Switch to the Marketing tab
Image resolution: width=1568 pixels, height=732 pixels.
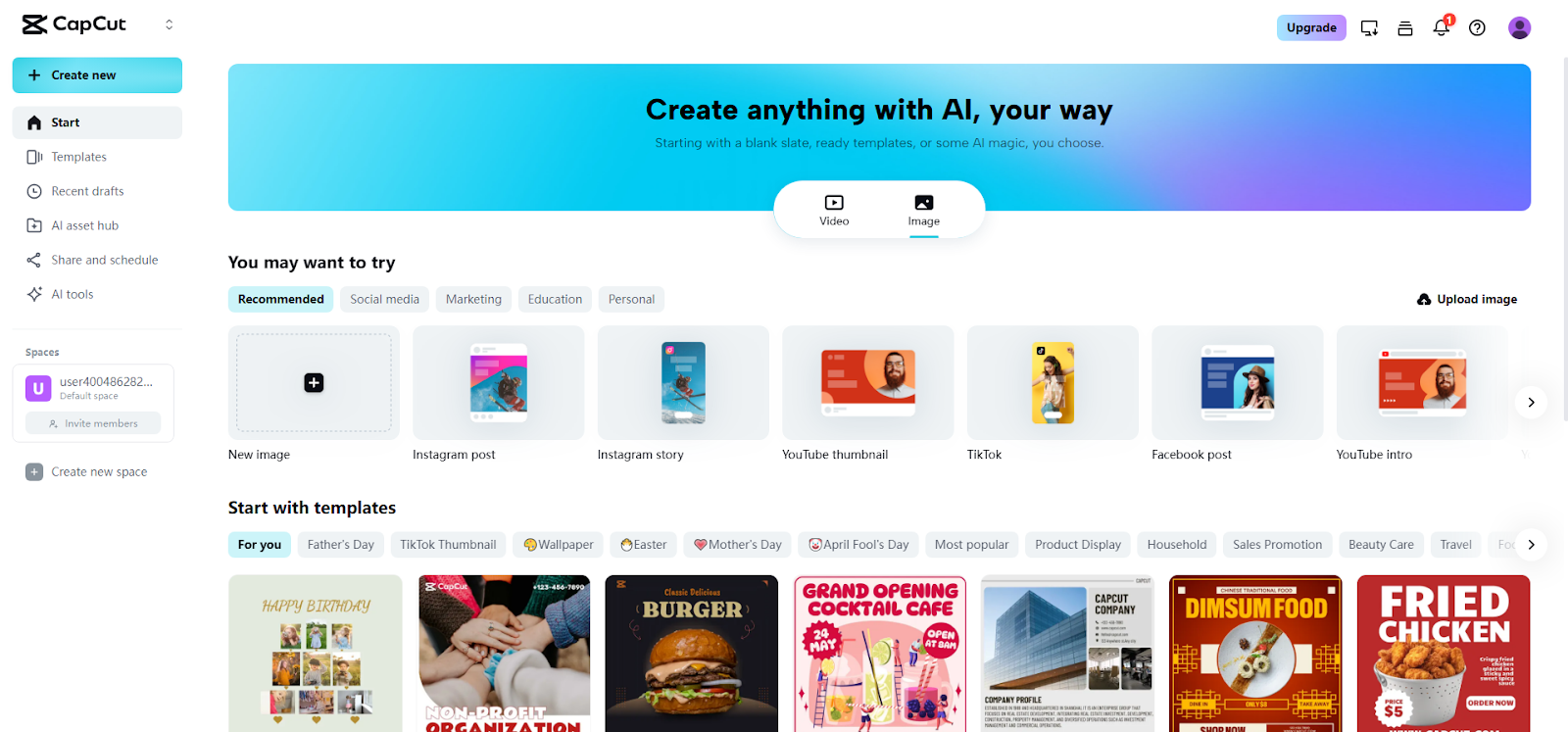point(473,299)
